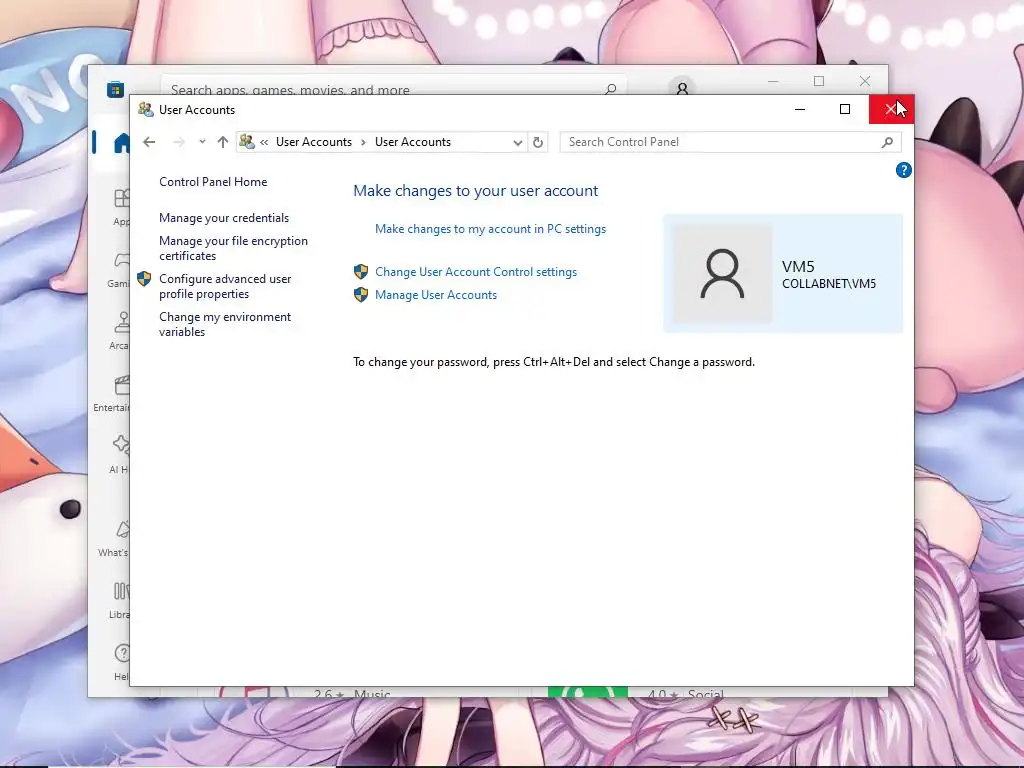Select first 'User Accounts' breadcrumb segment
The height and width of the screenshot is (768, 1024).
click(313, 142)
